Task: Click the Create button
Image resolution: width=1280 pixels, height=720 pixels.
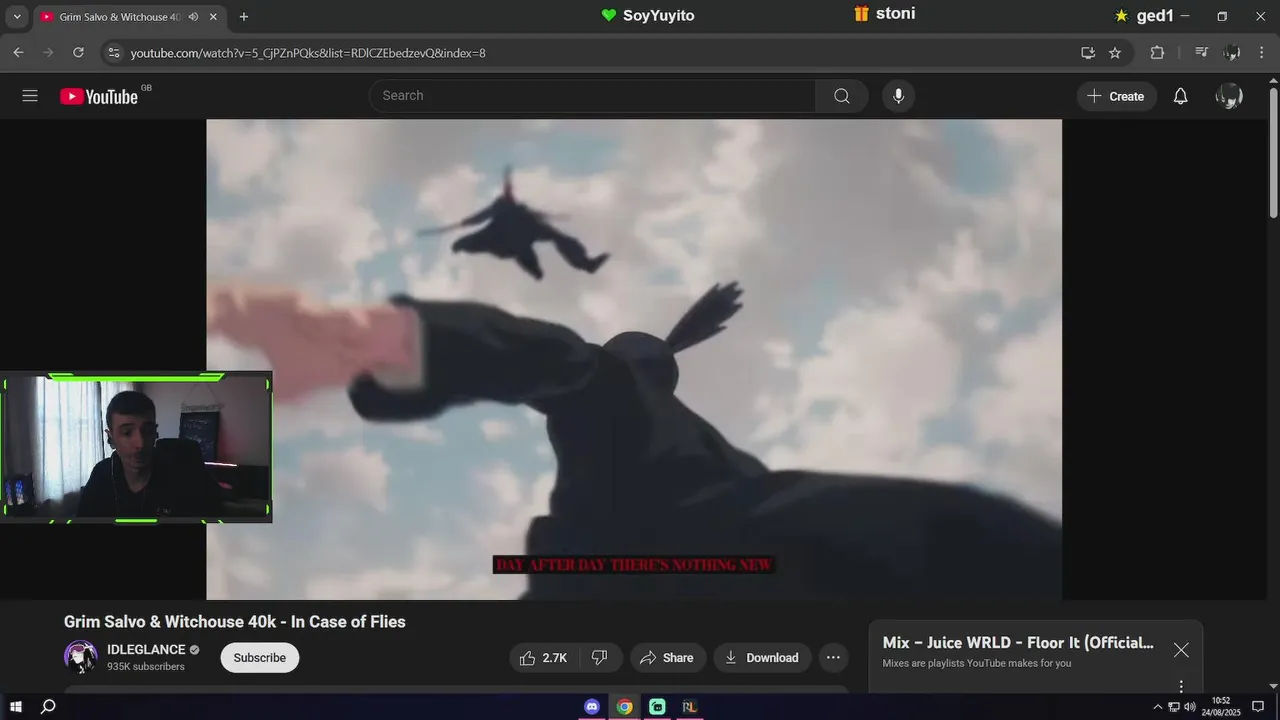Action: [x=1116, y=96]
